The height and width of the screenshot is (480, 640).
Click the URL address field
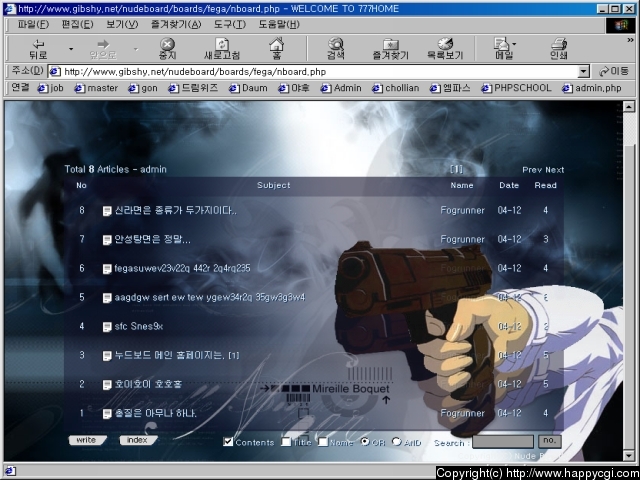(x=321, y=72)
